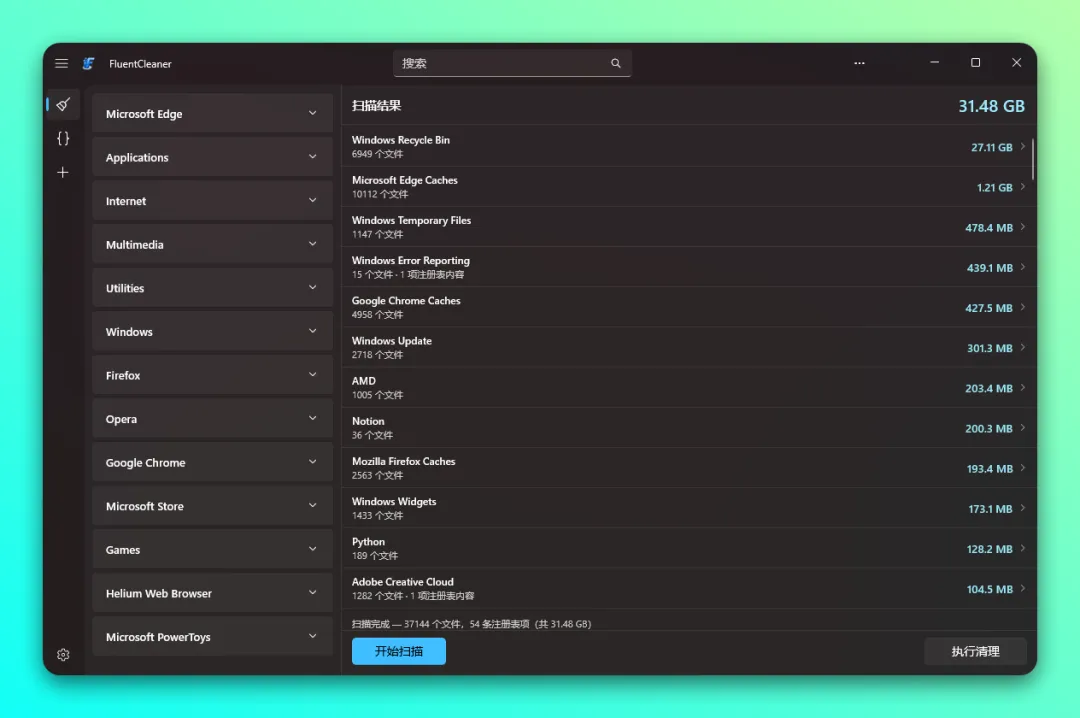Expand the Games category
The height and width of the screenshot is (718, 1080).
pos(212,549)
